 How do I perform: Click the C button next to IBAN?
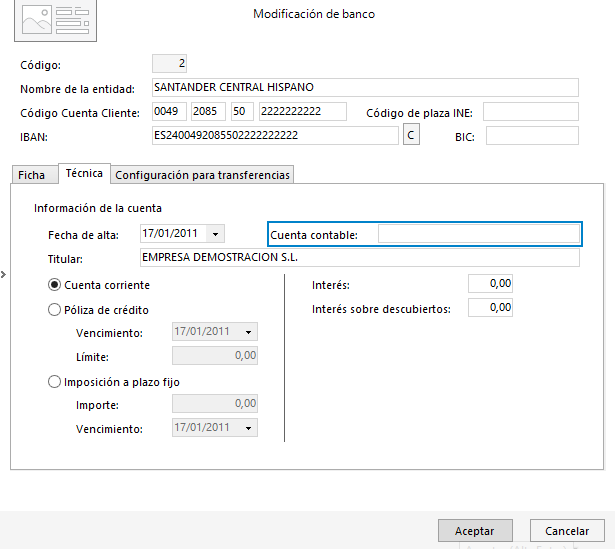click(x=410, y=135)
